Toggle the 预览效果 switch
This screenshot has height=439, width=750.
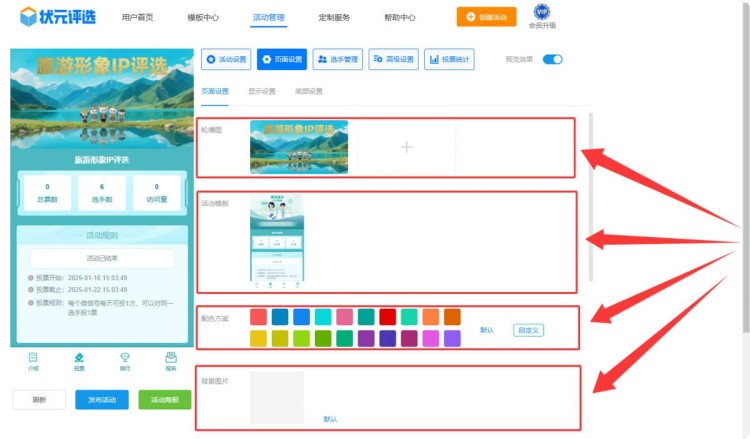pyautogui.click(x=552, y=60)
